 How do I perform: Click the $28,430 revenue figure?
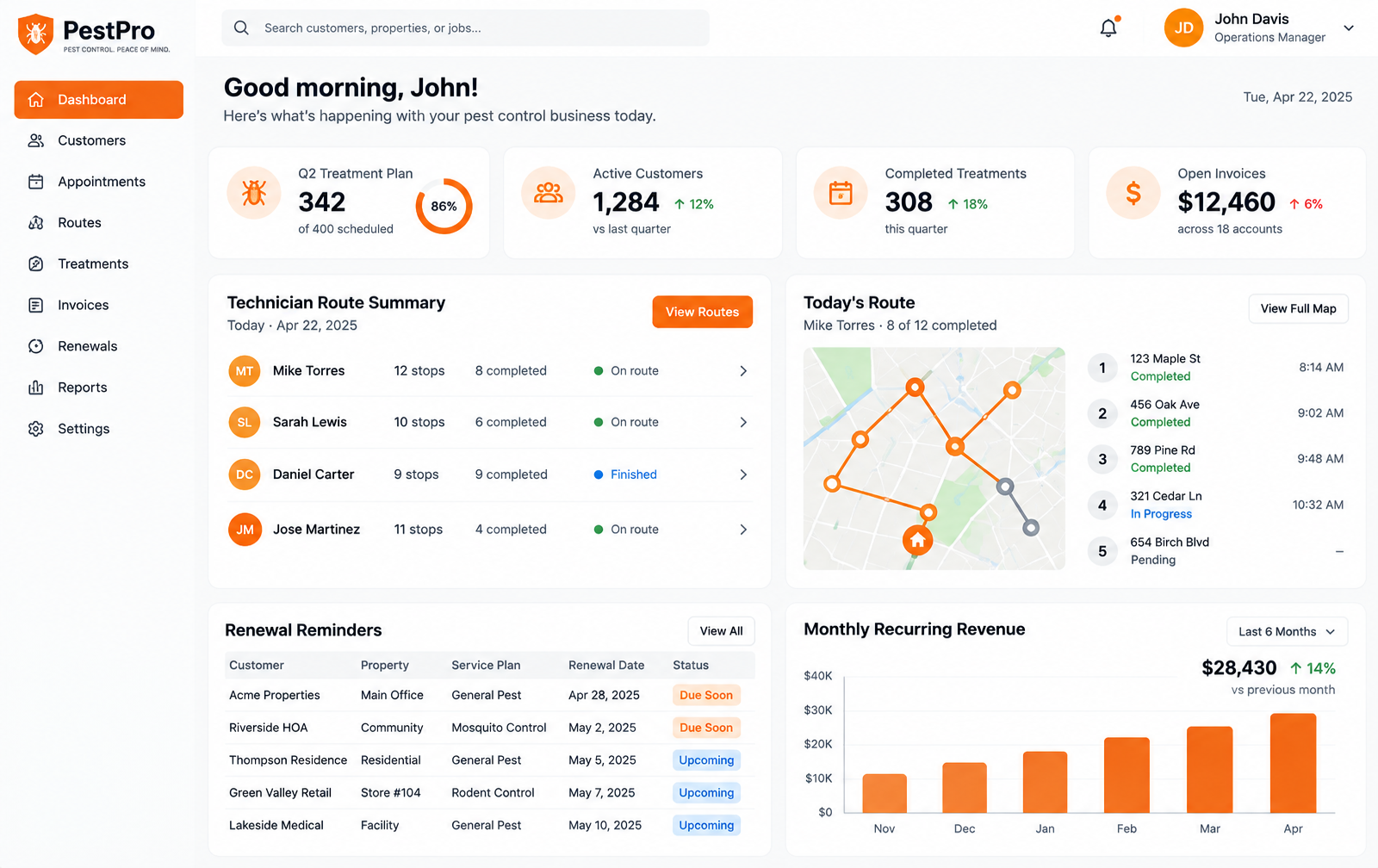(1238, 668)
